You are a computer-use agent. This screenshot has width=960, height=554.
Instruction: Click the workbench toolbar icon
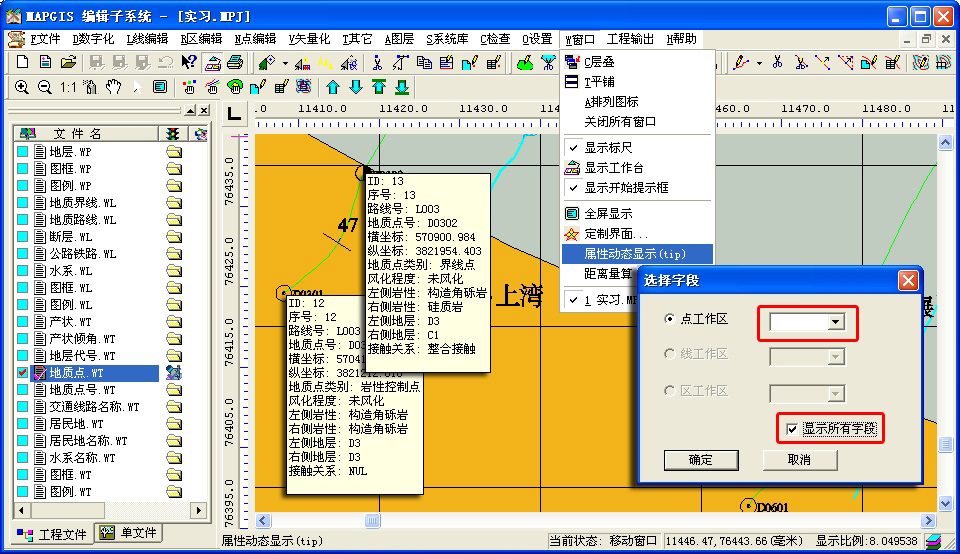(x=212, y=62)
